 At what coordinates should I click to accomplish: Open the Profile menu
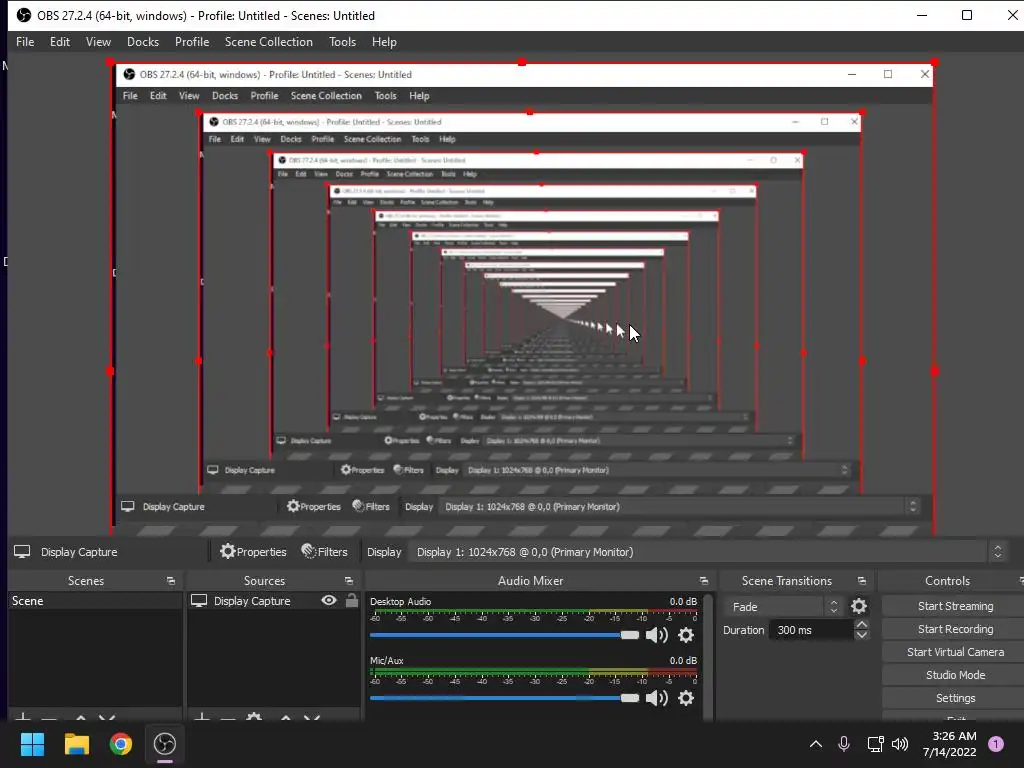point(192,42)
